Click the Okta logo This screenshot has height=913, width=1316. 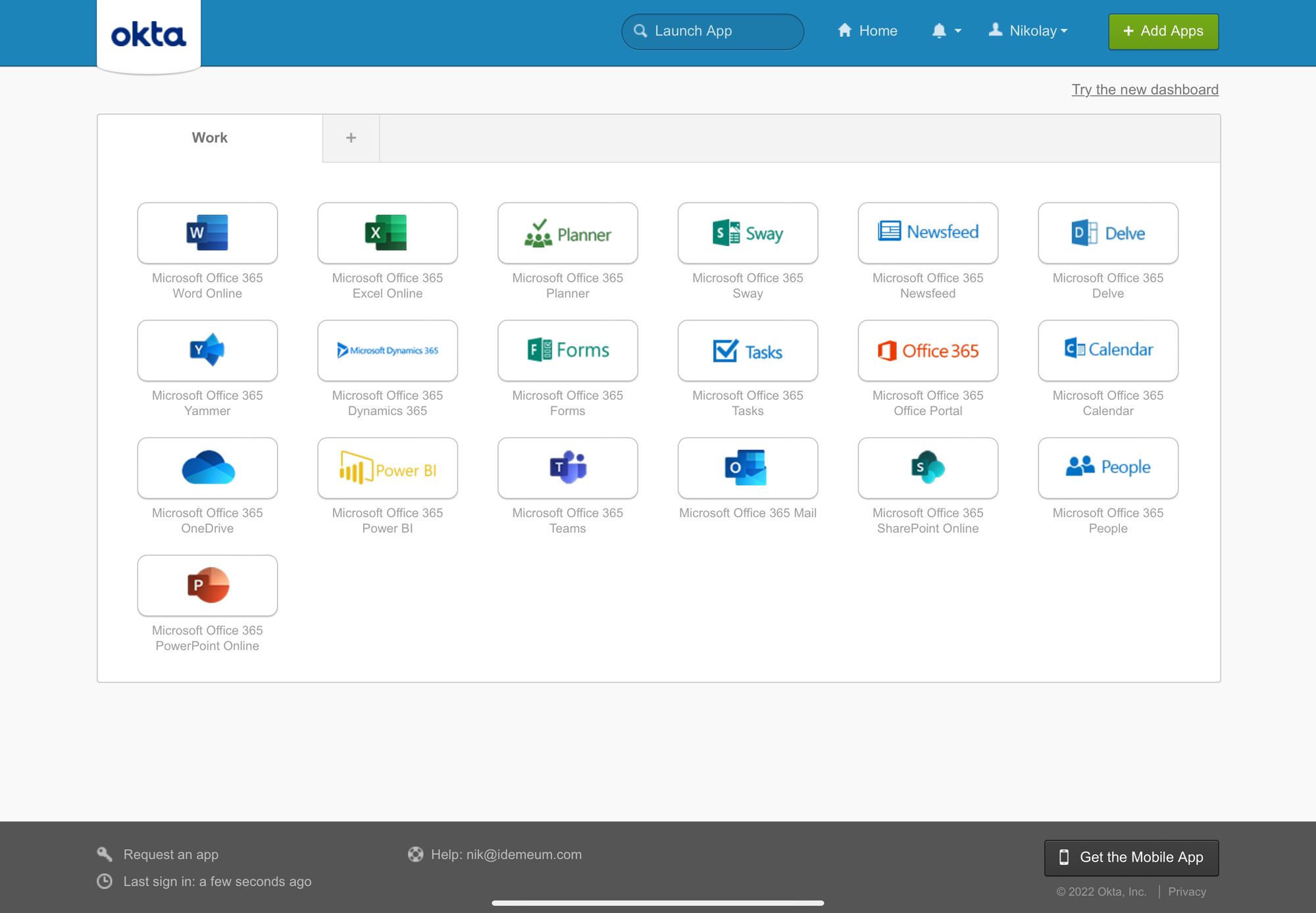149,35
